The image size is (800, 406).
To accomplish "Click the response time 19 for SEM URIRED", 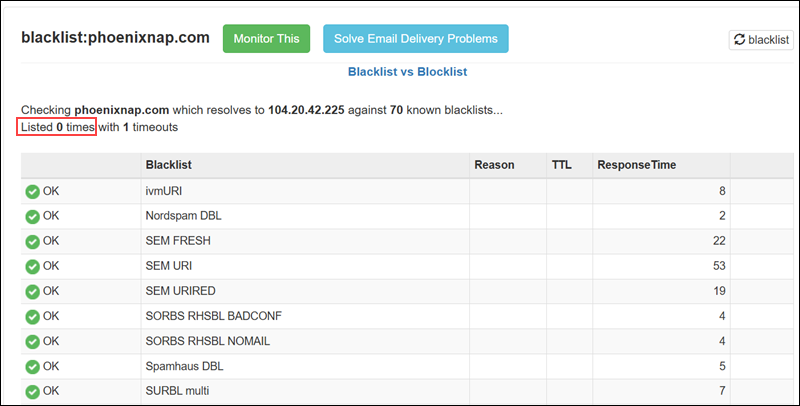I will click(x=719, y=291).
